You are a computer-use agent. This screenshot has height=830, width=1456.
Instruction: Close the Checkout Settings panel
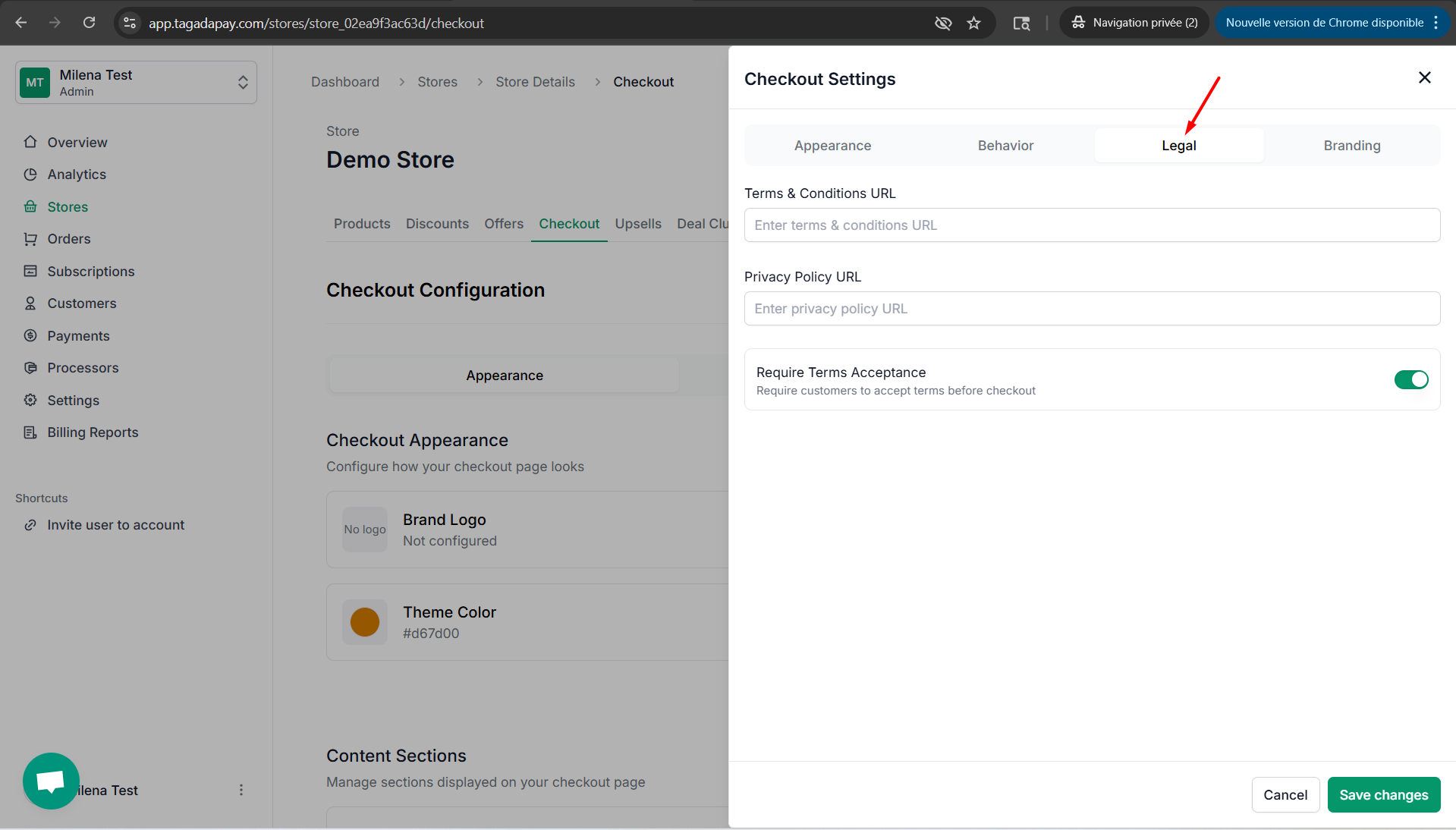click(x=1425, y=77)
